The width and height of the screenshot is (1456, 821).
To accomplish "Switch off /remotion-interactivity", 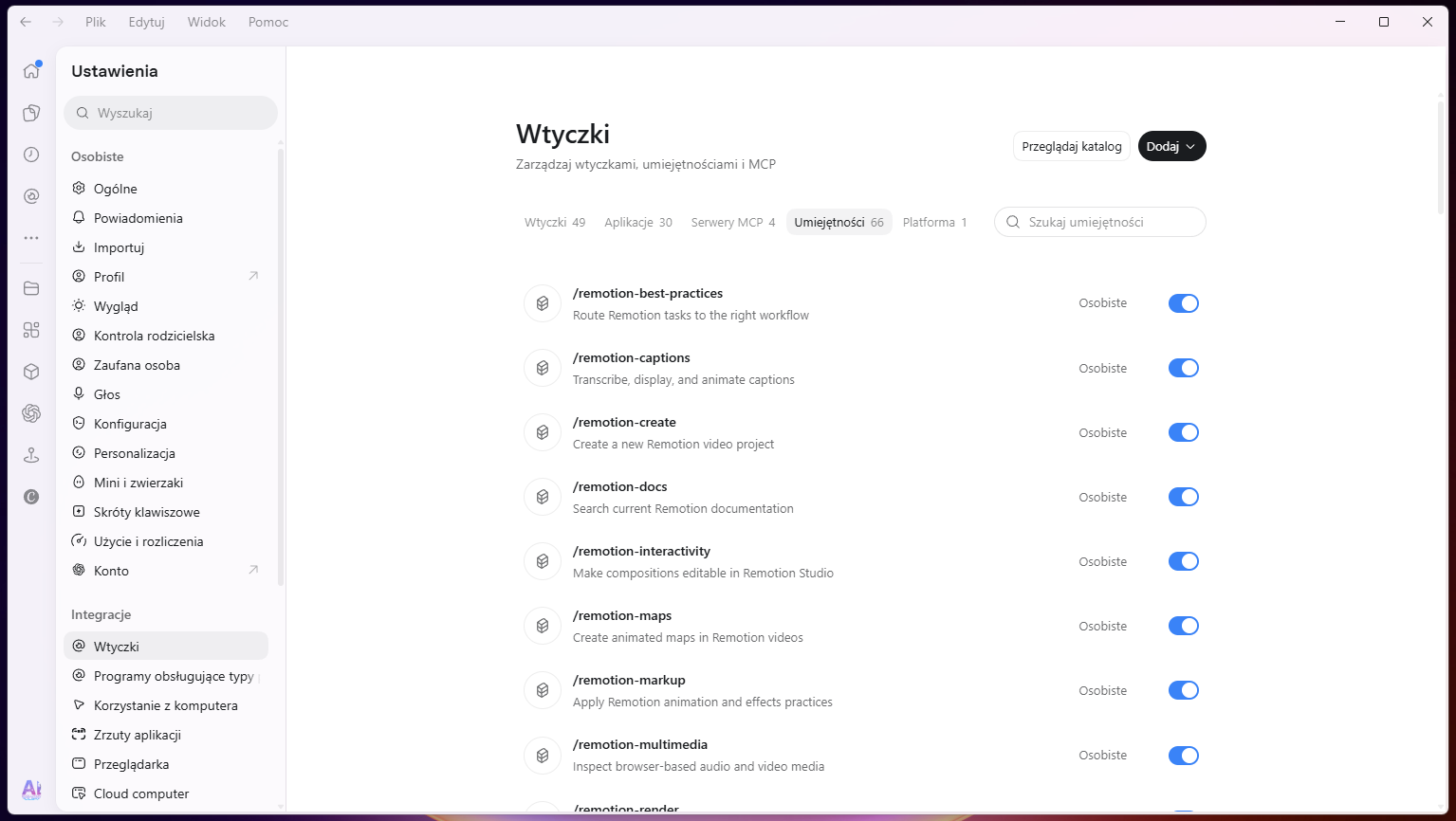I will click(x=1184, y=561).
